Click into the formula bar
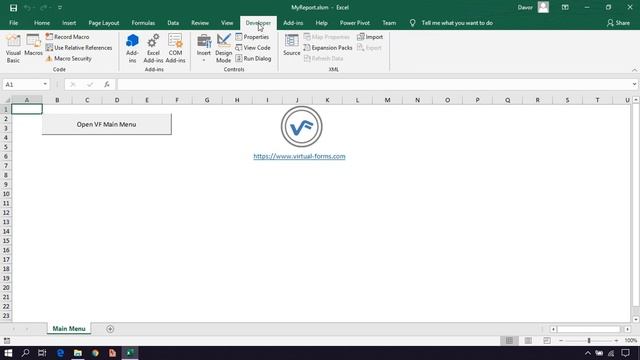This screenshot has height=360, width=640. pyautogui.click(x=373, y=84)
